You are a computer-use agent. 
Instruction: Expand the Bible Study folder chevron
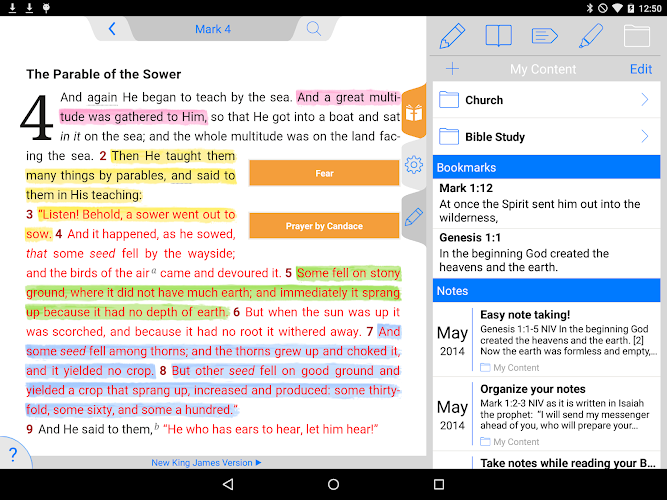point(645,136)
